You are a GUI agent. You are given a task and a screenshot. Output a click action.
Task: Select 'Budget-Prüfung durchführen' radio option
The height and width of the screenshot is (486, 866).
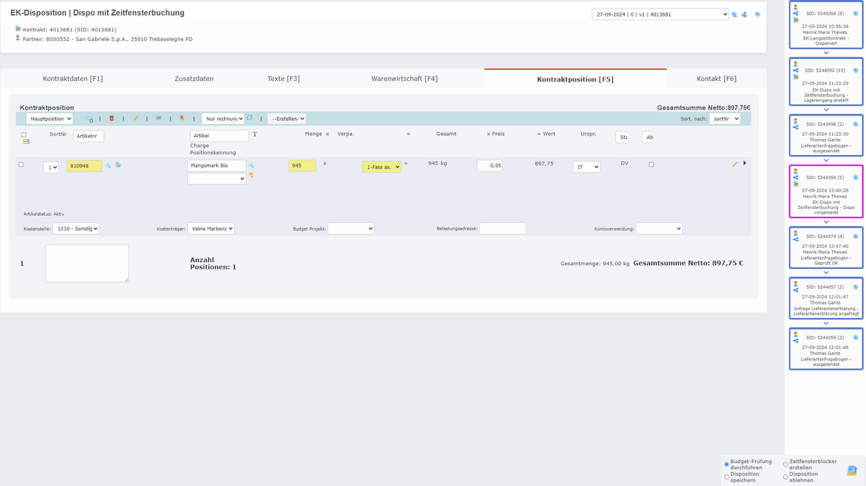coord(727,465)
